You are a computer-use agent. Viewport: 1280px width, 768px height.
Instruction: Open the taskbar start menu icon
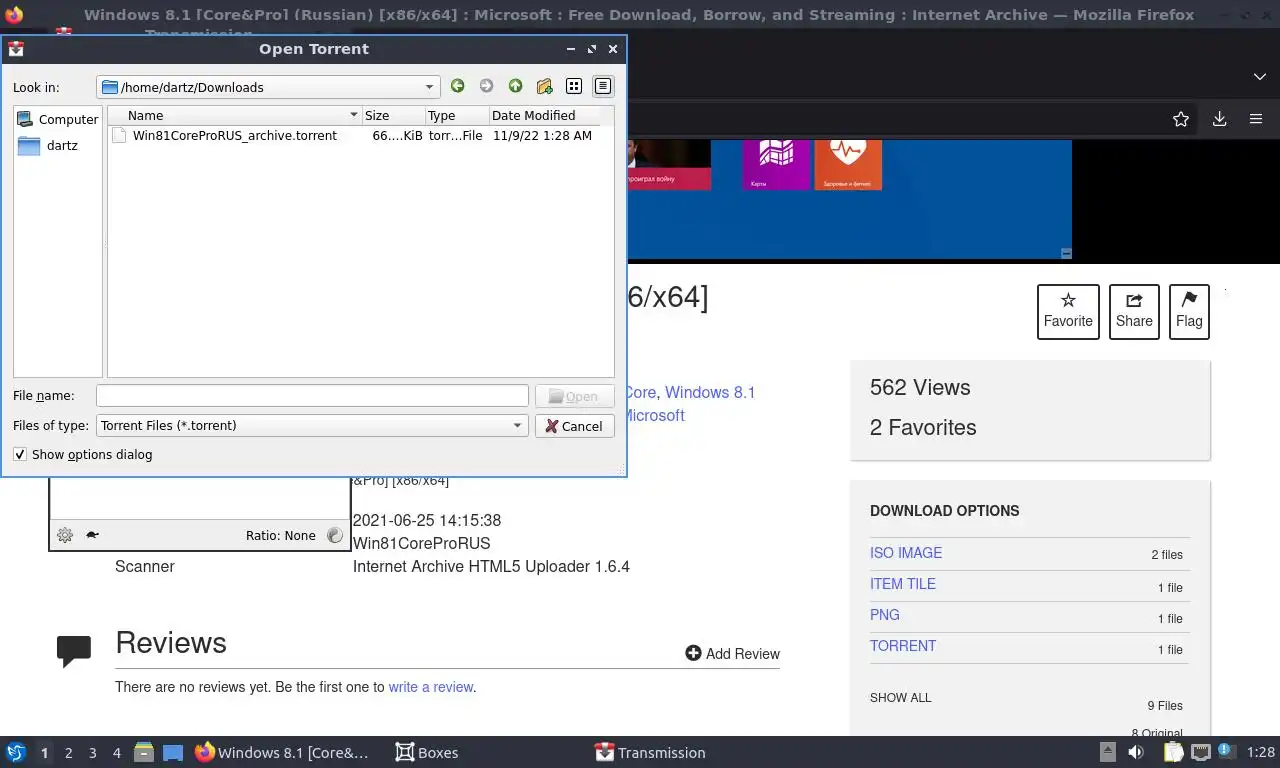click(x=16, y=752)
